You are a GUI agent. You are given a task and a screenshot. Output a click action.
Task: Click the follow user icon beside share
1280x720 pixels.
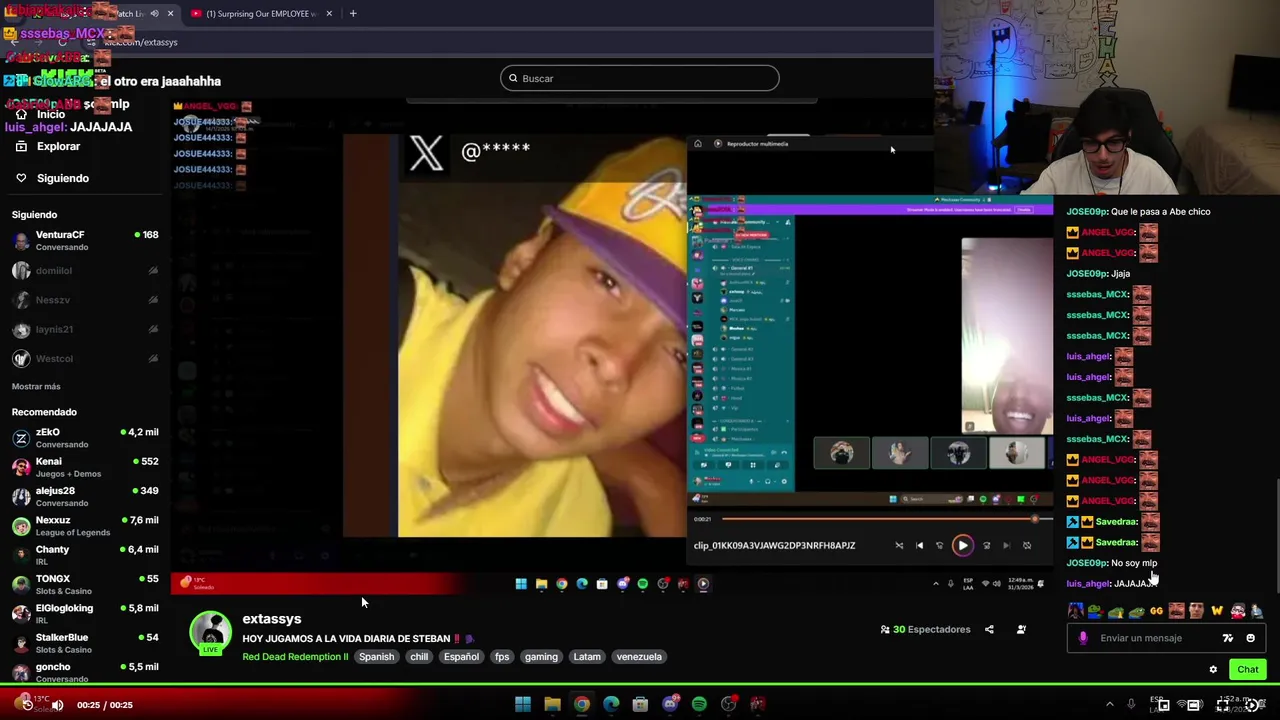click(x=1021, y=630)
